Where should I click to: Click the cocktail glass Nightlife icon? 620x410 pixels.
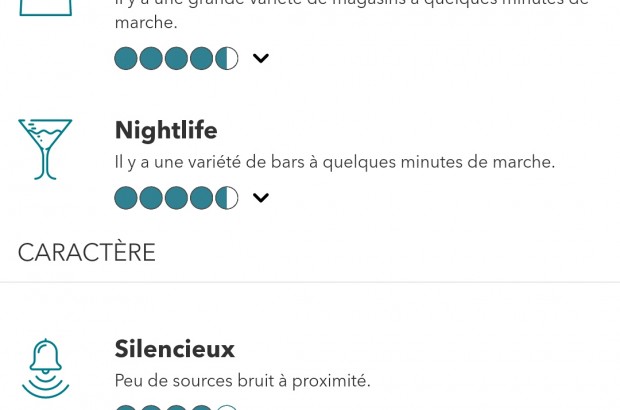click(x=45, y=149)
